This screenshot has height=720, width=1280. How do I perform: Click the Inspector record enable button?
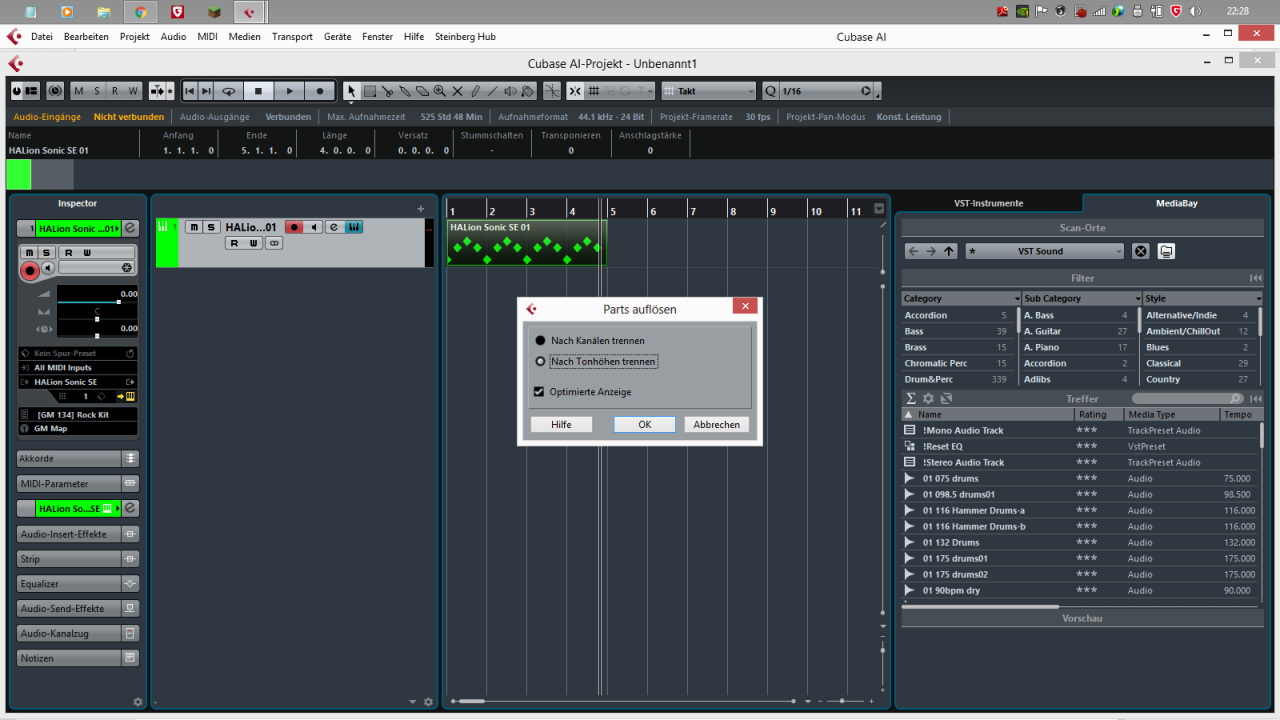click(x=30, y=270)
